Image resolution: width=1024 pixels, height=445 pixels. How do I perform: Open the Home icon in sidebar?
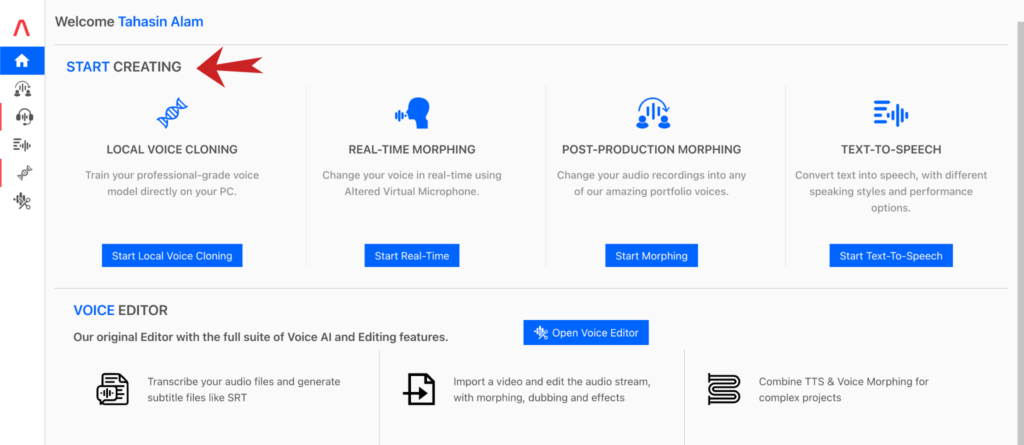click(x=22, y=61)
